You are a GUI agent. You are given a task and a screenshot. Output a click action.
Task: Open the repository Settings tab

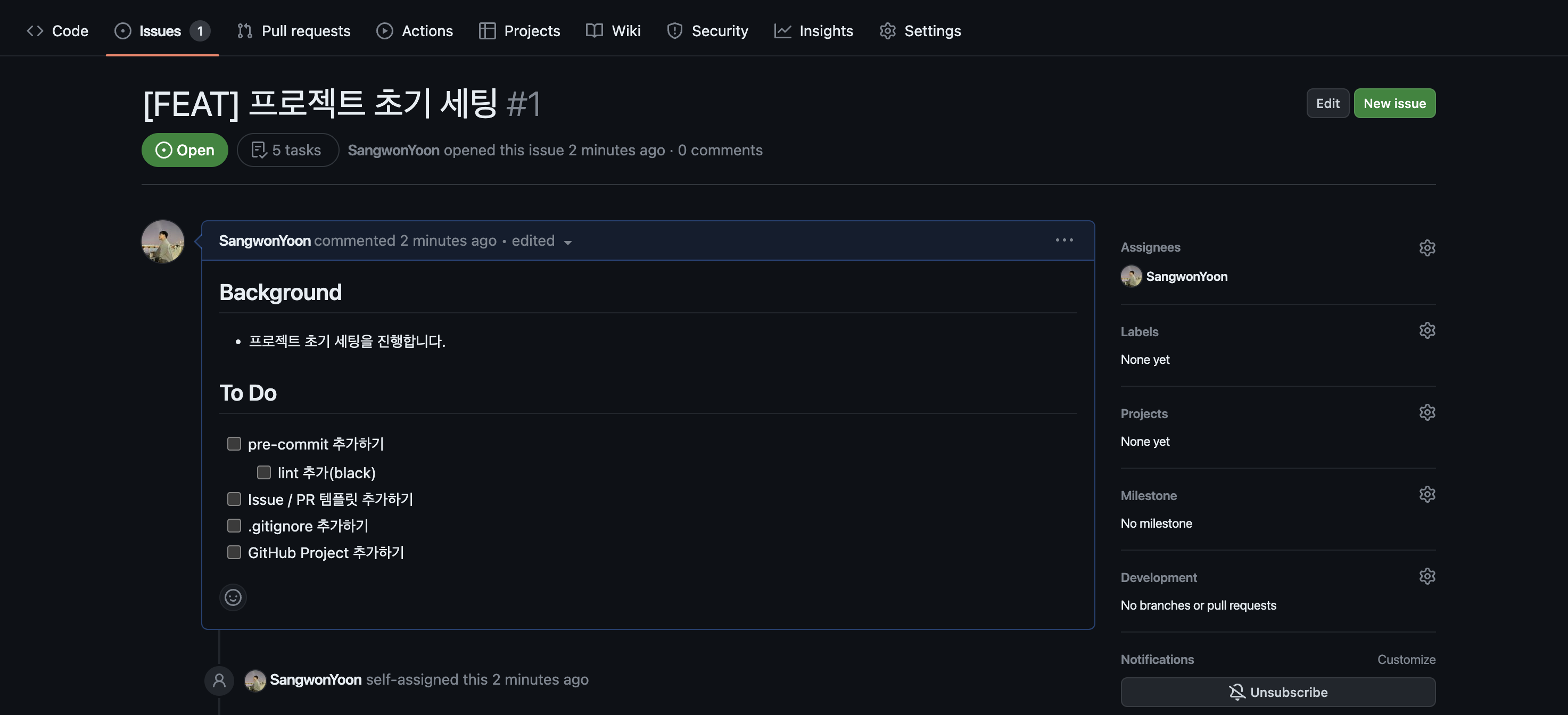(x=920, y=30)
